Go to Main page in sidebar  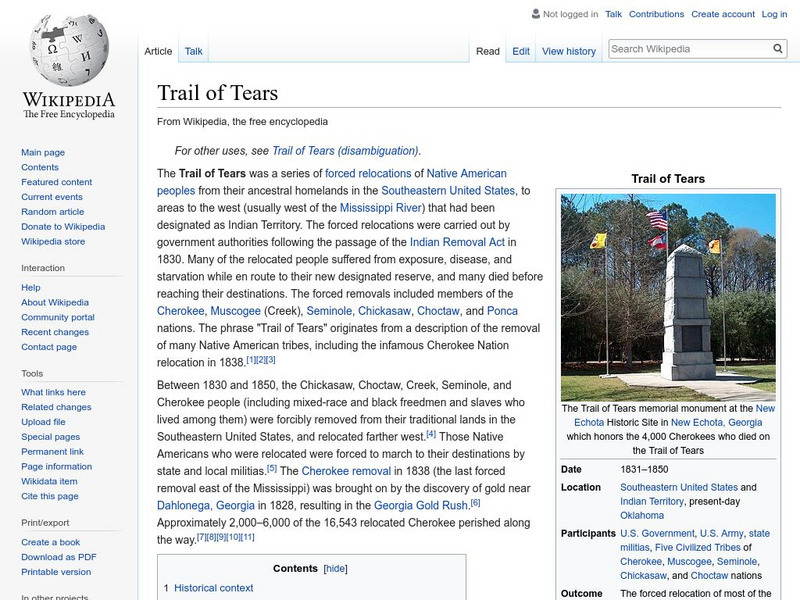pos(43,152)
